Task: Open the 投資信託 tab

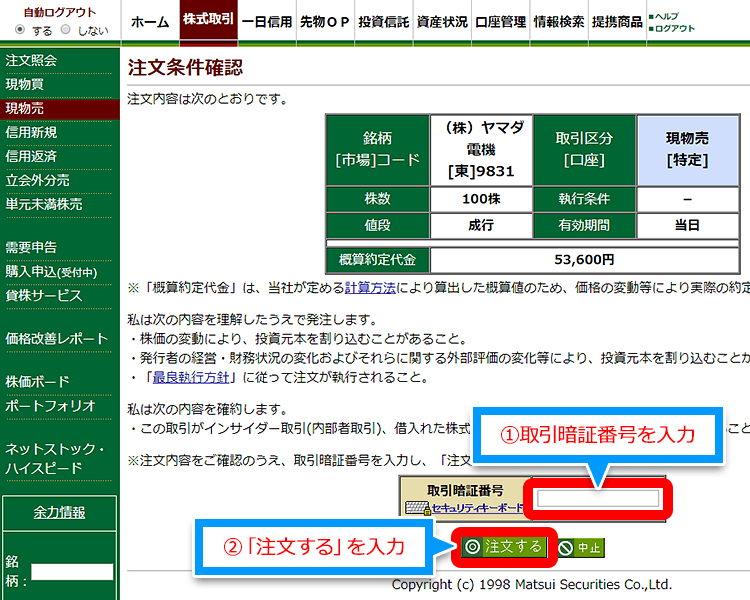Action: tap(384, 22)
